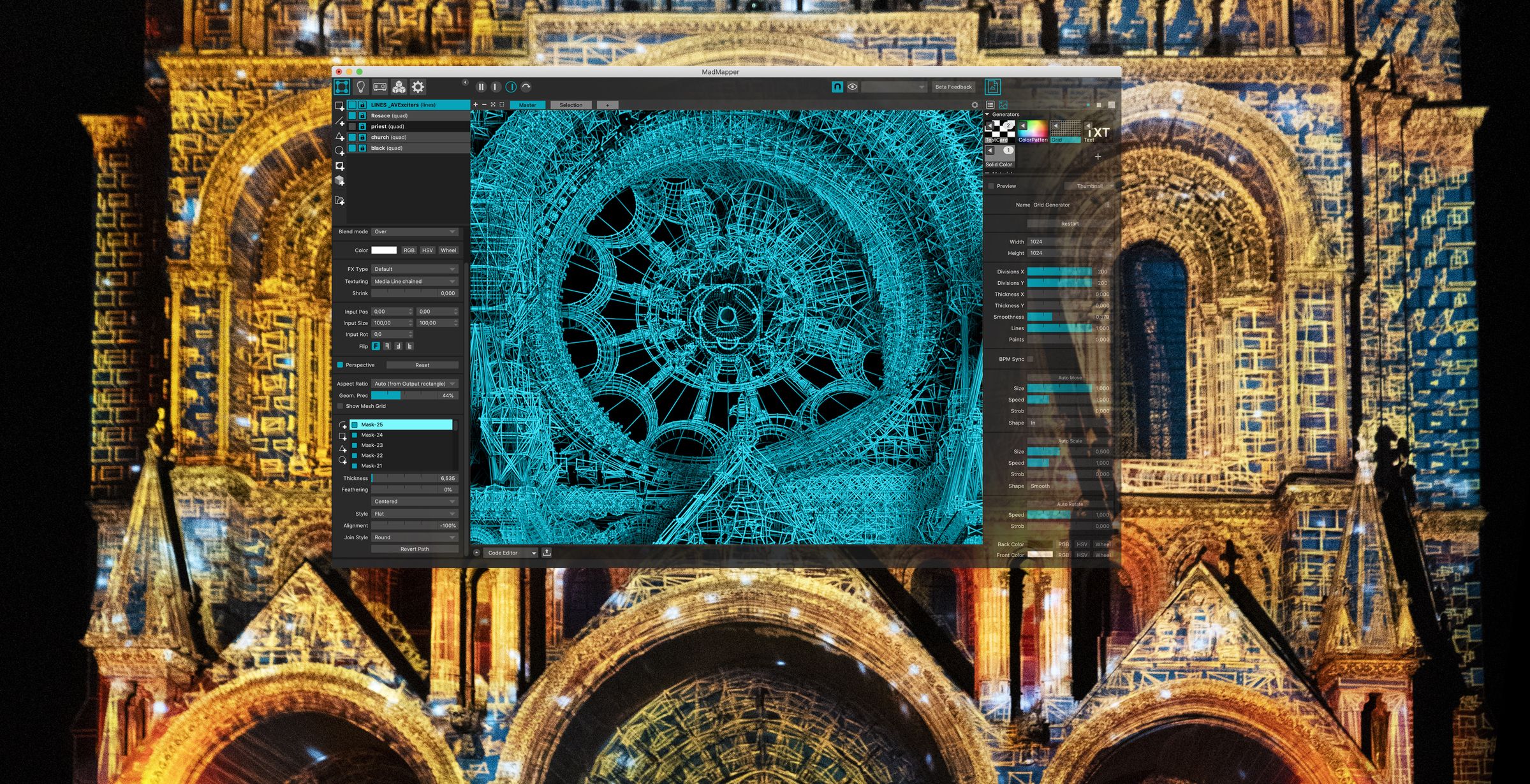This screenshot has height=784, width=1530.
Task: Open the cubes scenes mode icon
Action: click(399, 87)
